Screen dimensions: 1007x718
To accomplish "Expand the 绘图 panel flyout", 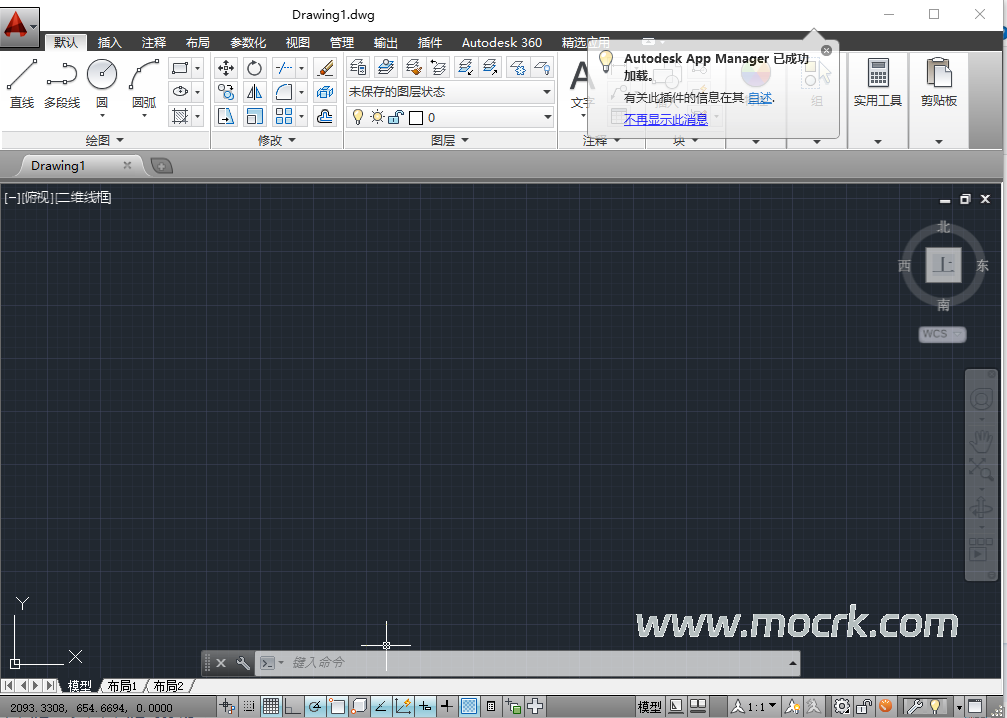I will (x=105, y=141).
